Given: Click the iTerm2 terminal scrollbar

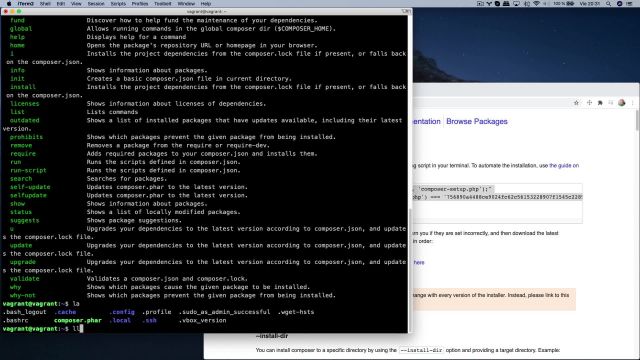Looking at the screenshot, I should (410, 269).
